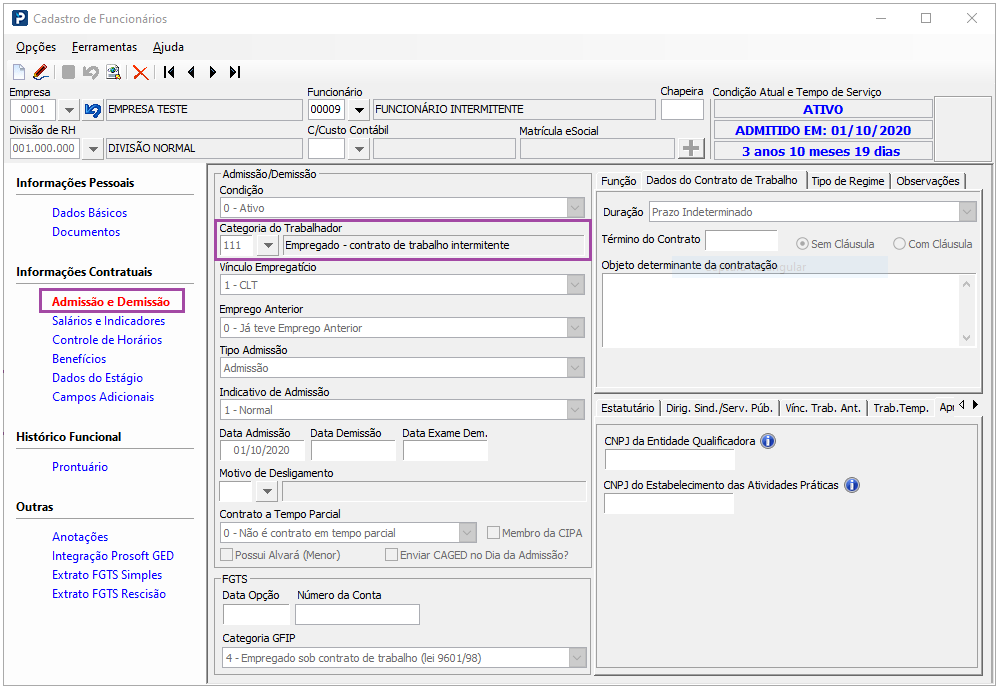Switch to the Observações tab

click(928, 181)
